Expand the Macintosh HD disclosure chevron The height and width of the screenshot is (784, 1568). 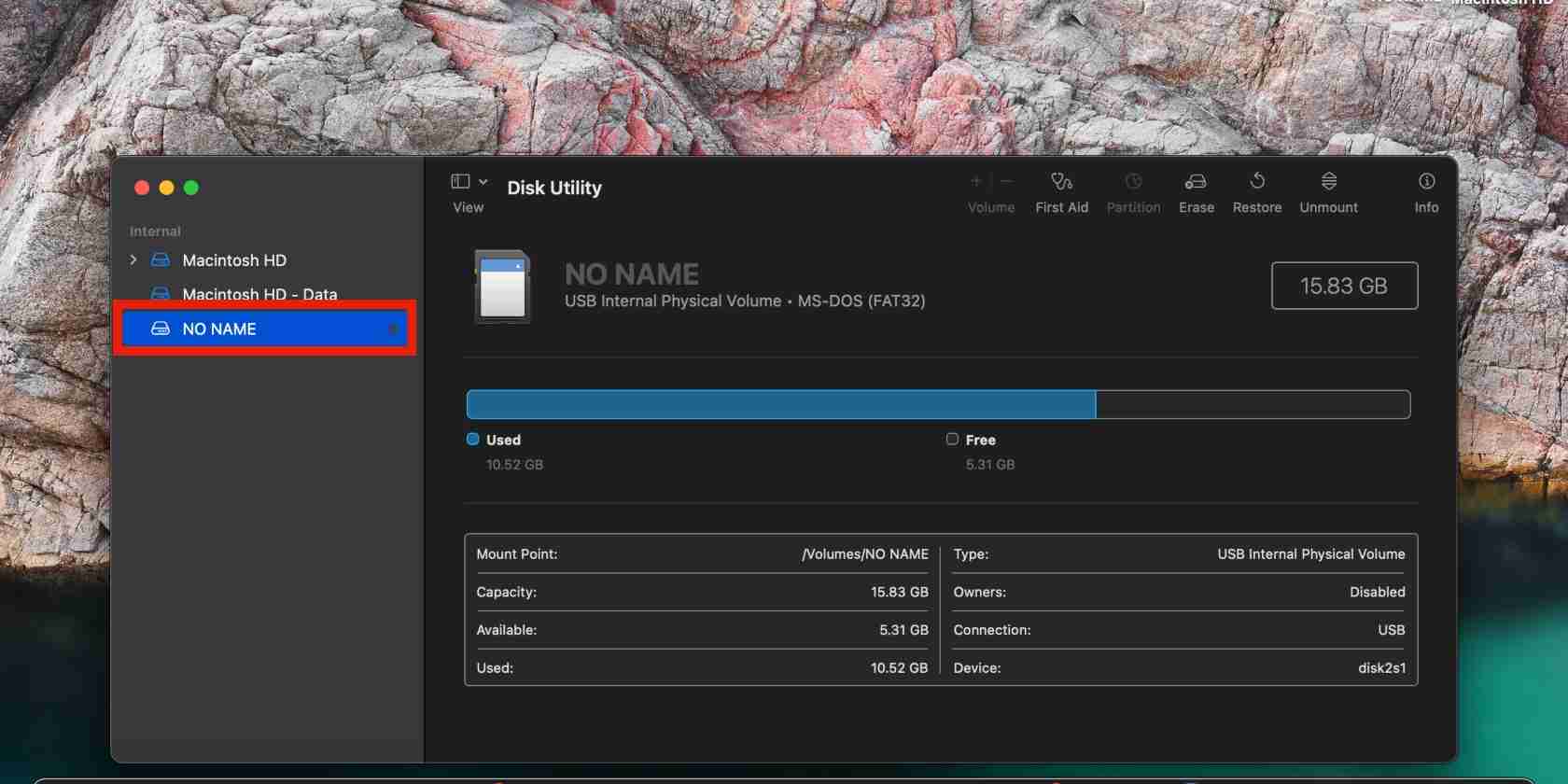[x=133, y=259]
